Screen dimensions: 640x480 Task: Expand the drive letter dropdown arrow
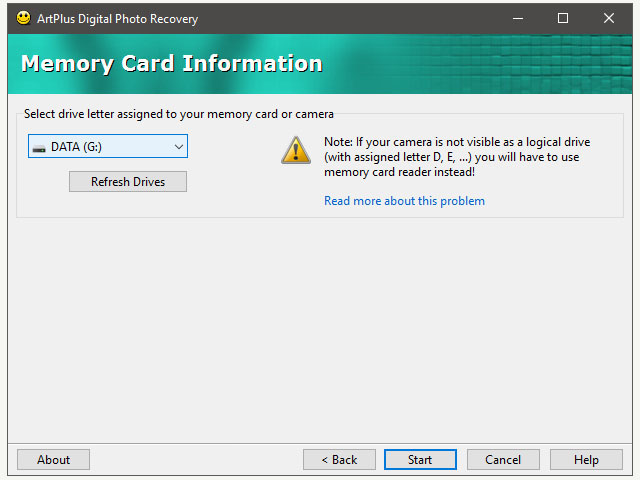(x=179, y=147)
